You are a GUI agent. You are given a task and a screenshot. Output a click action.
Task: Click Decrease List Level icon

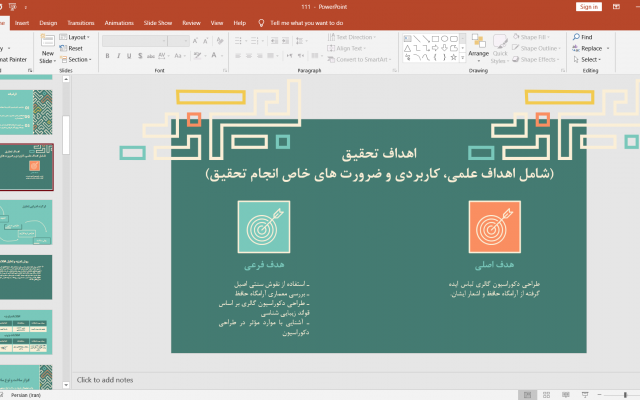[274, 41]
